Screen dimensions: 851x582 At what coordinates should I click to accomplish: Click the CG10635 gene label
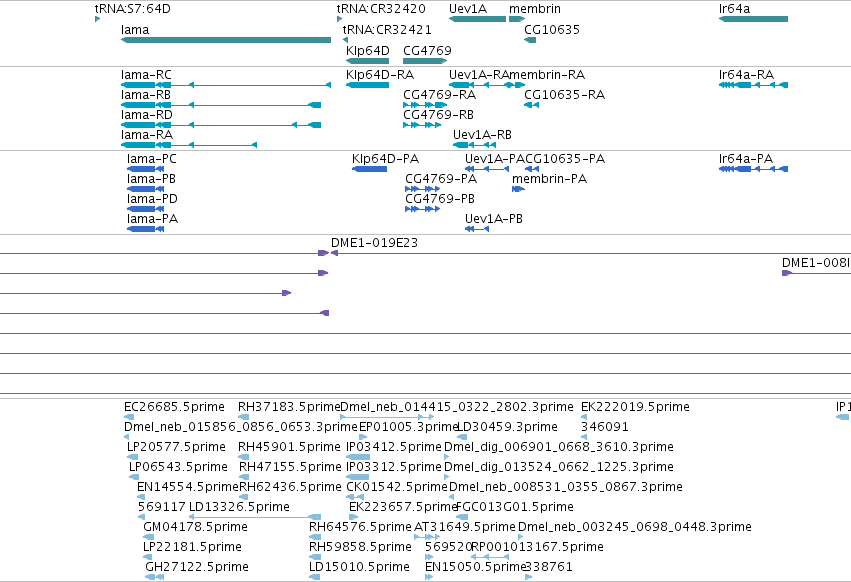(x=552, y=29)
